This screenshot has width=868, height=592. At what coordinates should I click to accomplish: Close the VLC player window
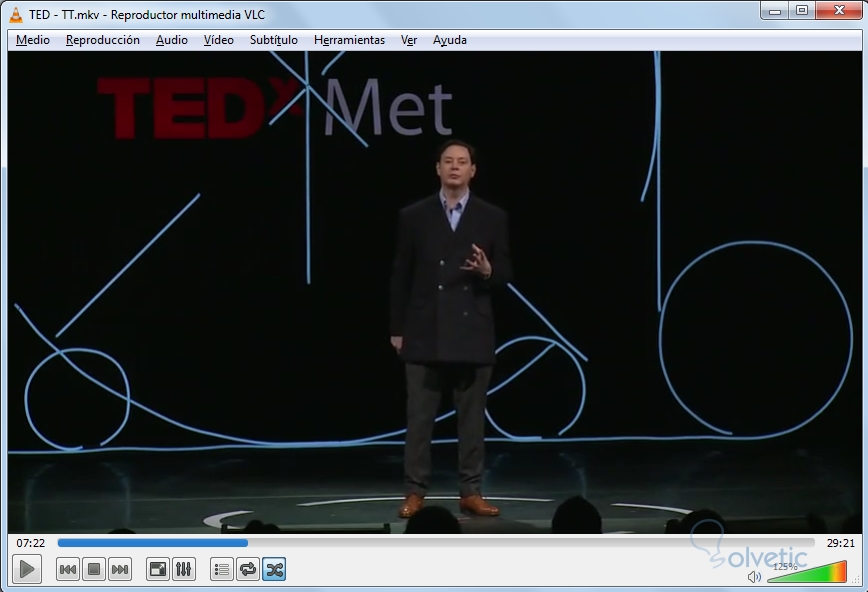[839, 11]
